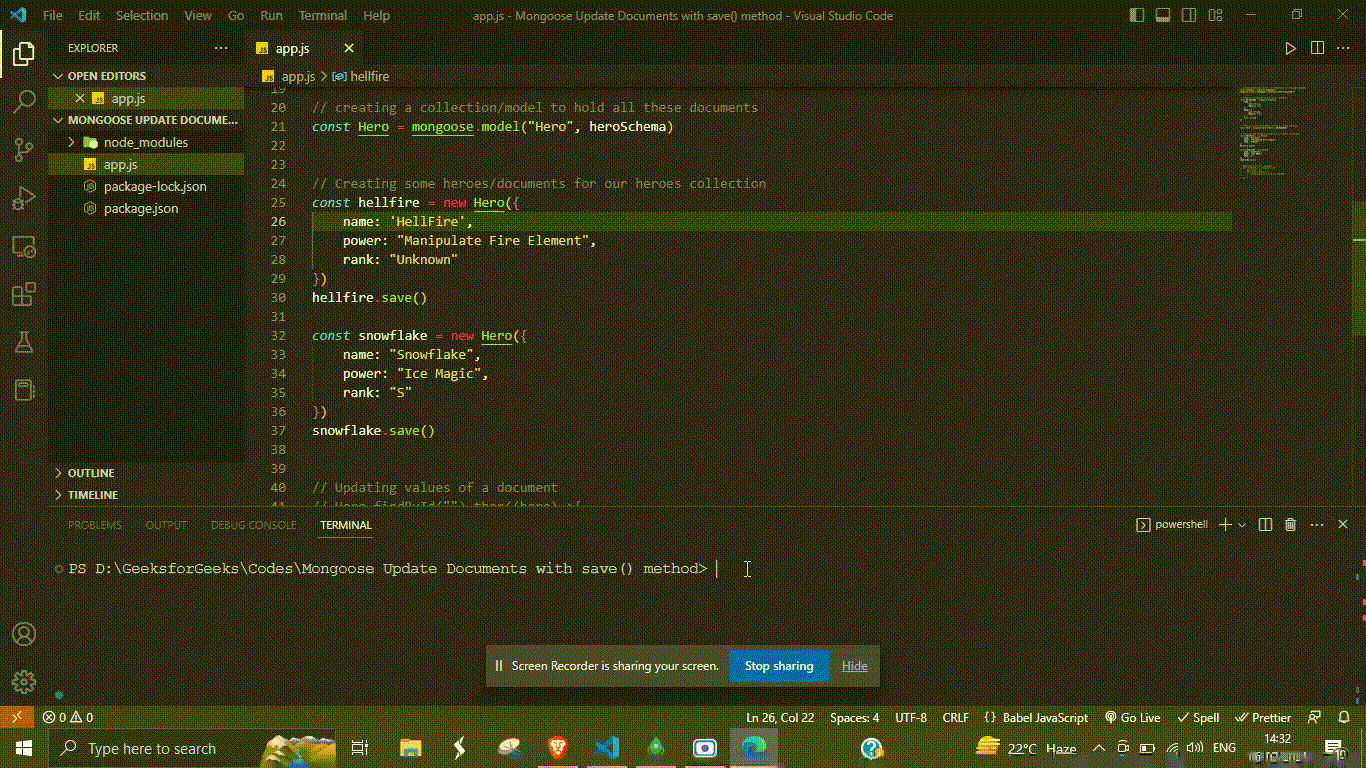The width and height of the screenshot is (1366, 768).
Task: Click the feedback icon in status bar
Action: [1316, 717]
